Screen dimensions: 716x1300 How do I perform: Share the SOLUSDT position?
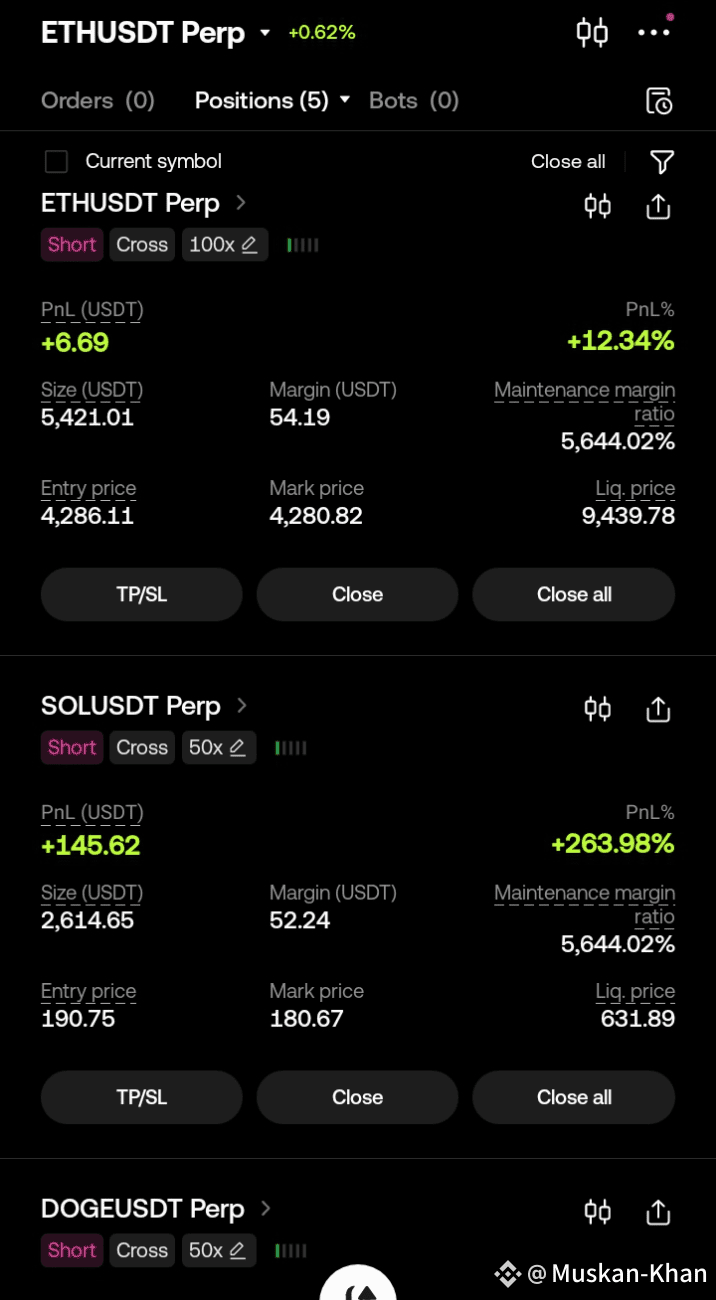(657, 709)
